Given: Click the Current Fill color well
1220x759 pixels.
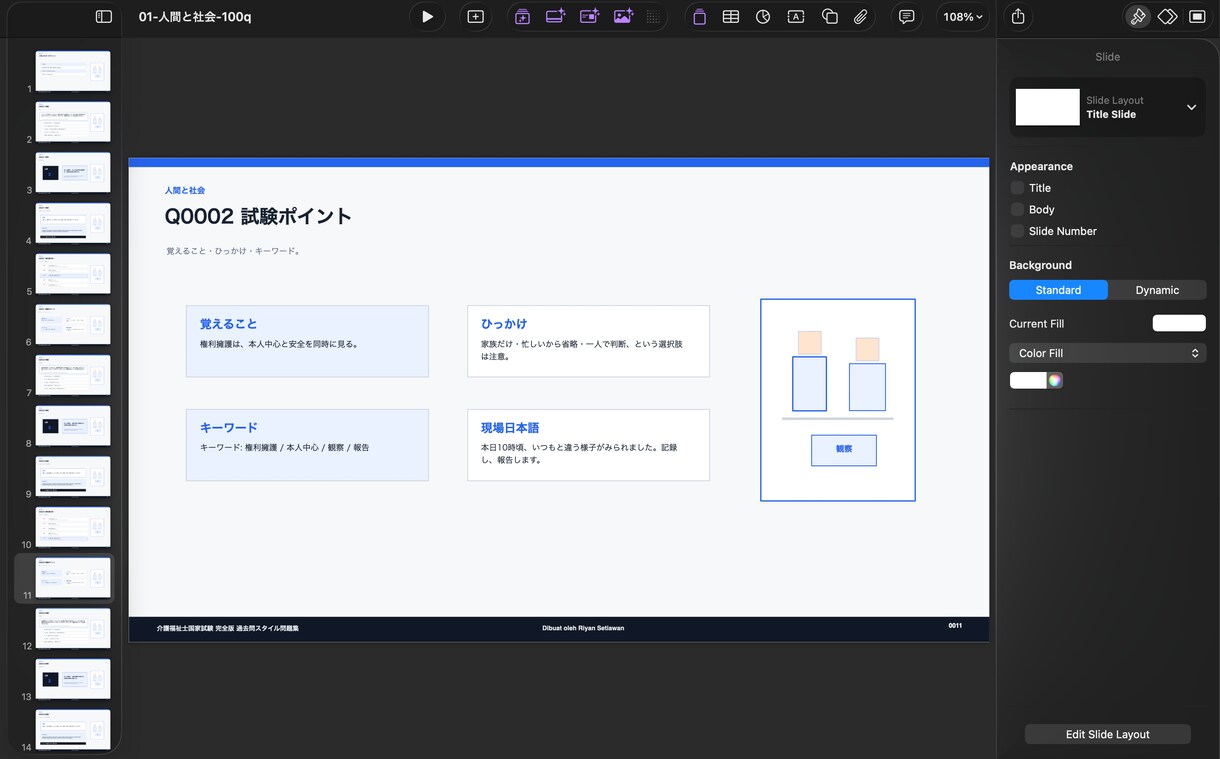Looking at the screenshot, I should tap(1179, 323).
